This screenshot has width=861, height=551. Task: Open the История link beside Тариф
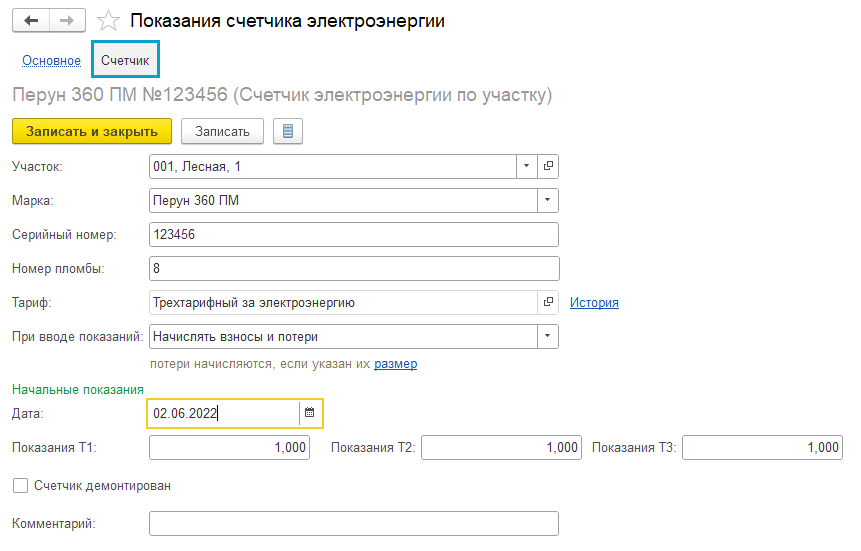coord(594,302)
